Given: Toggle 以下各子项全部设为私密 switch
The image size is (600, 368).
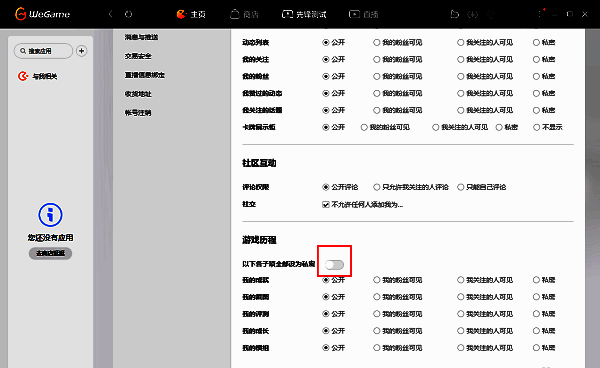Looking at the screenshot, I should tap(334, 264).
